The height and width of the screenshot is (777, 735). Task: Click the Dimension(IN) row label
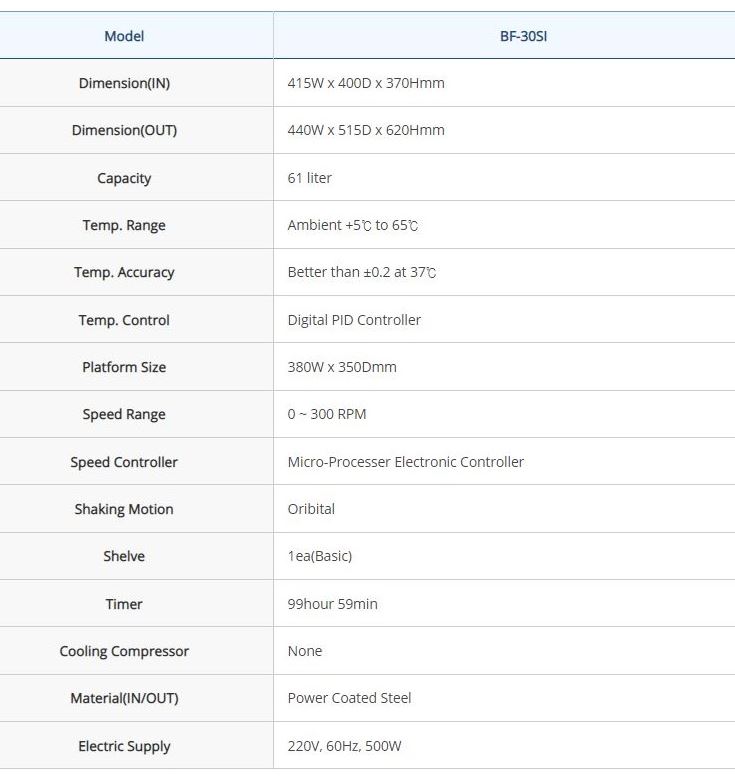coord(124,83)
